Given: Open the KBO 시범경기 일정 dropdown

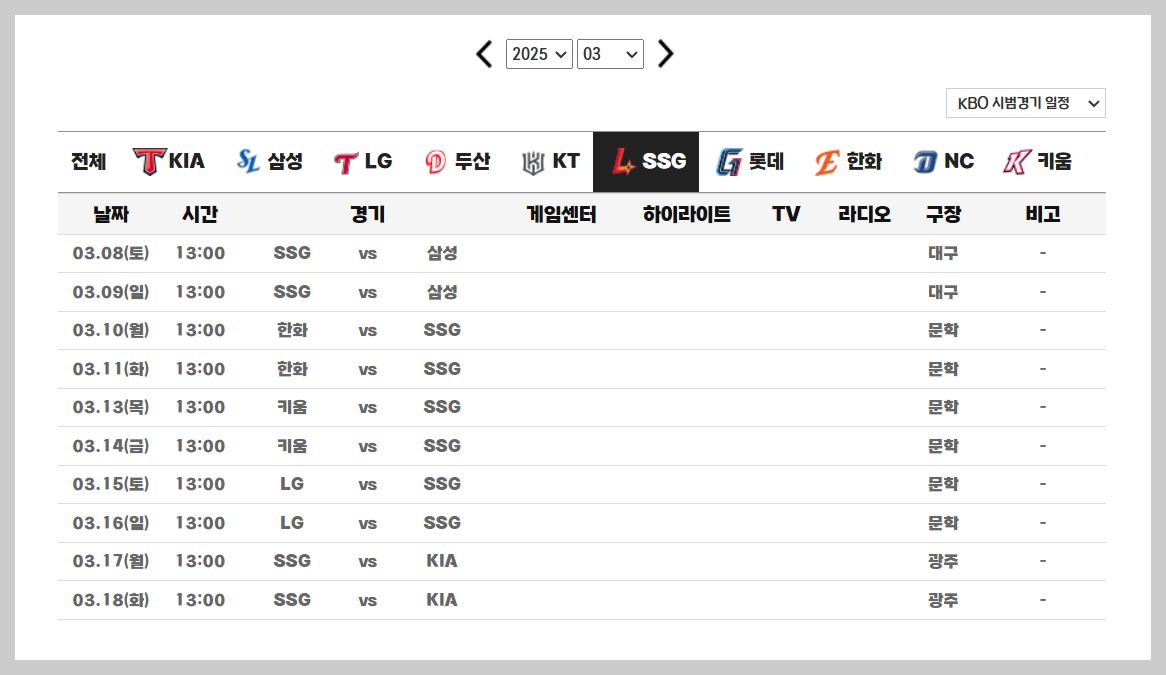Looking at the screenshot, I should tap(1026, 102).
